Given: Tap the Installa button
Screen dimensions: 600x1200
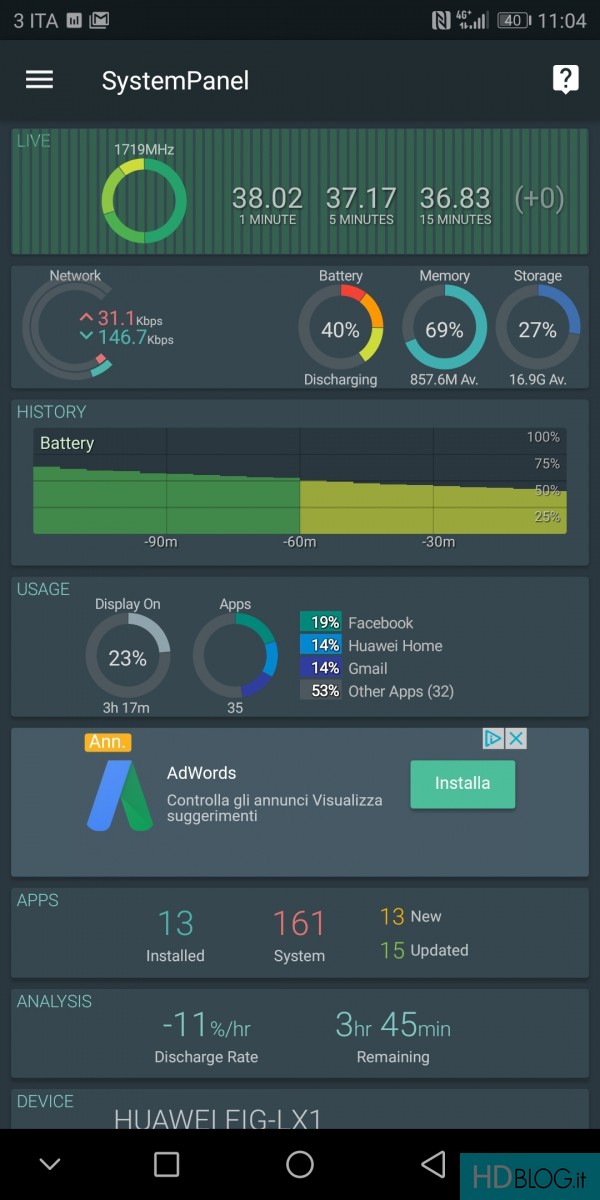Looking at the screenshot, I should pos(462,783).
